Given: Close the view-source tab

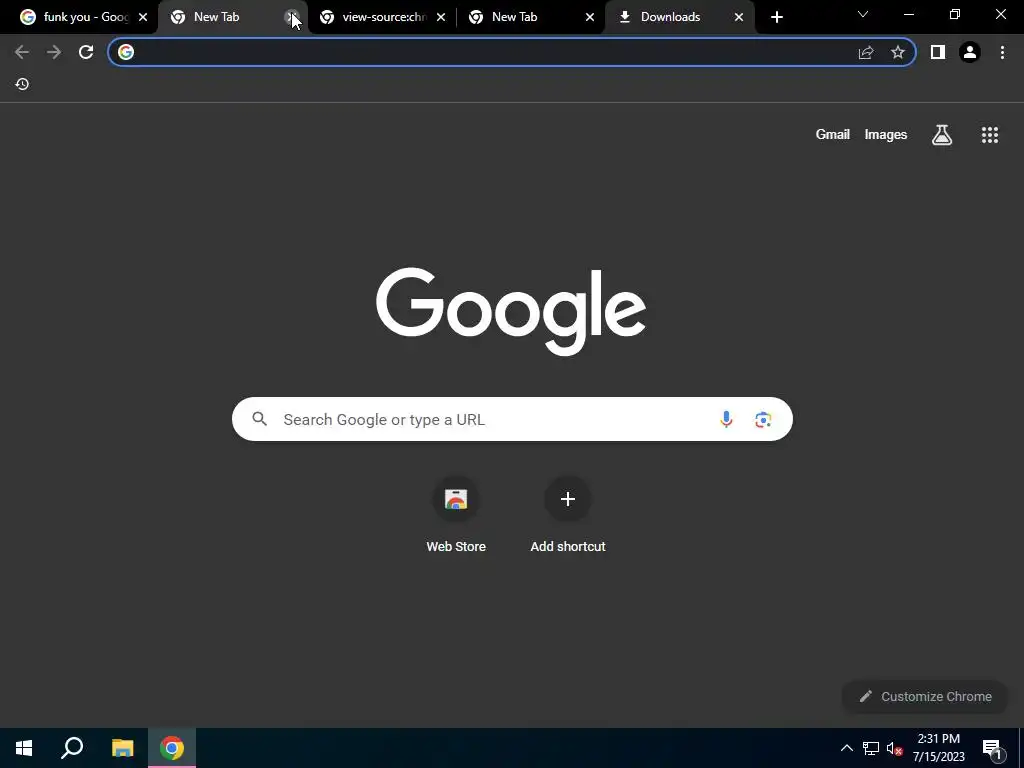Looking at the screenshot, I should [x=441, y=17].
